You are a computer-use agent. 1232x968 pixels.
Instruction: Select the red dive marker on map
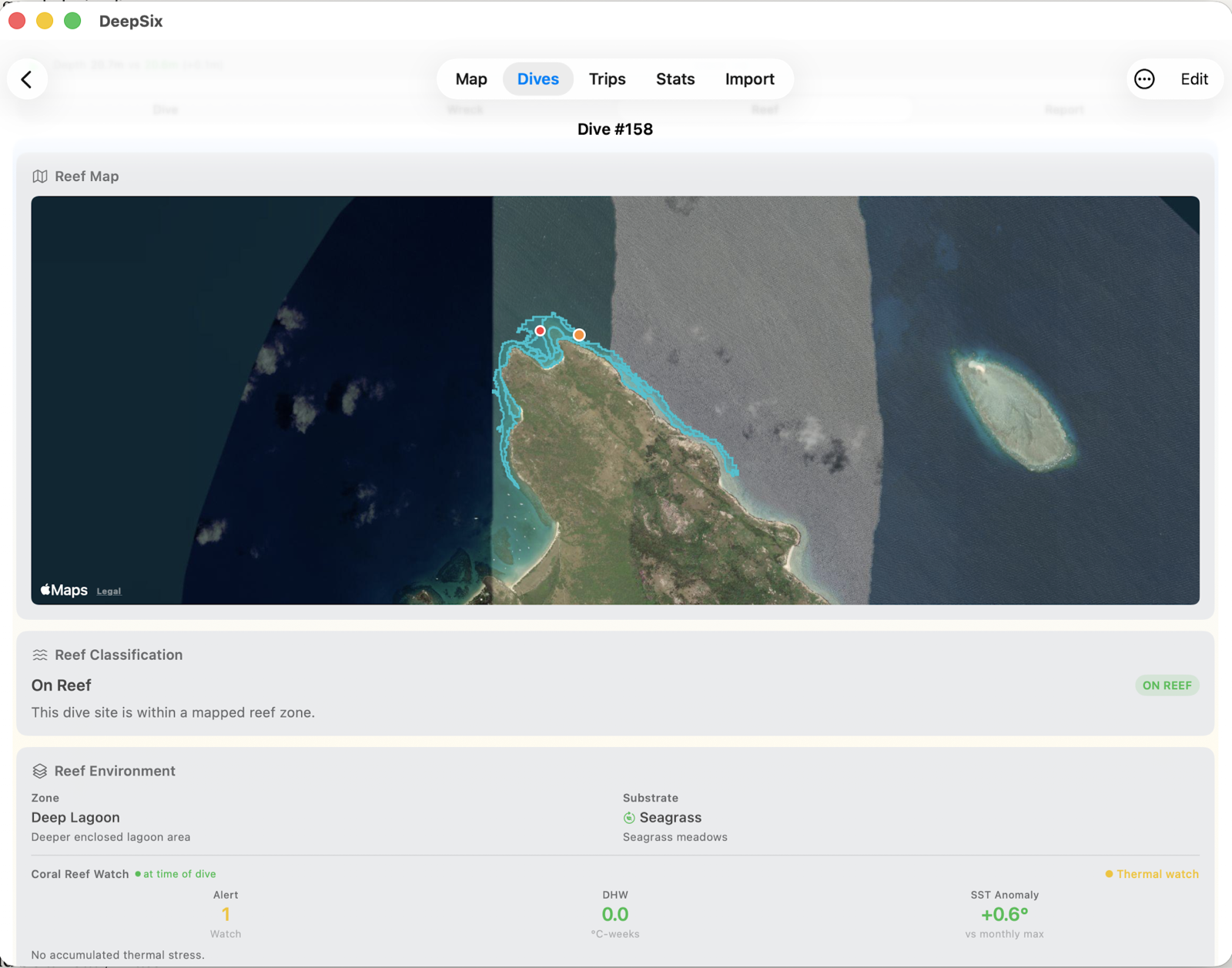[541, 331]
